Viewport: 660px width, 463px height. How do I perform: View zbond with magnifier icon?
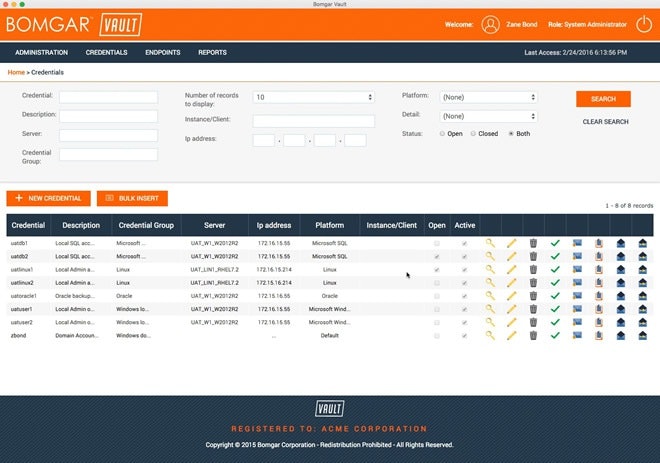tap(490, 335)
